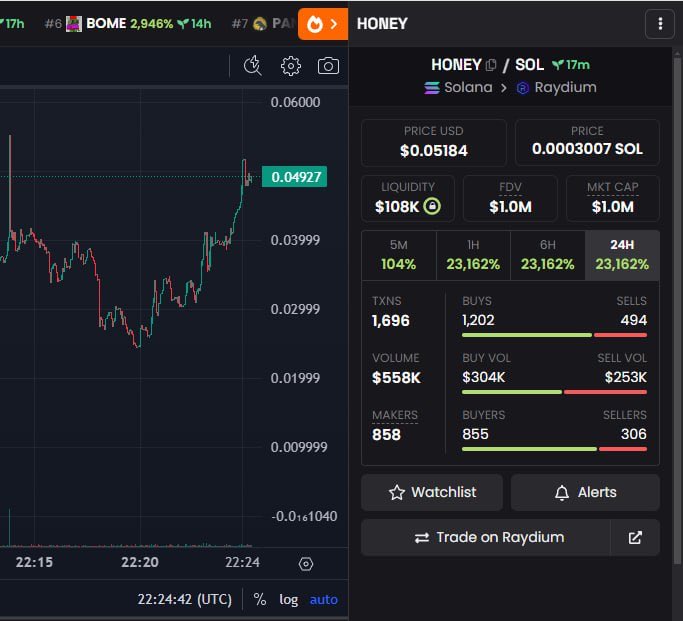Click the bell icon on Alerts
This screenshot has height=621, width=683.
coord(562,493)
